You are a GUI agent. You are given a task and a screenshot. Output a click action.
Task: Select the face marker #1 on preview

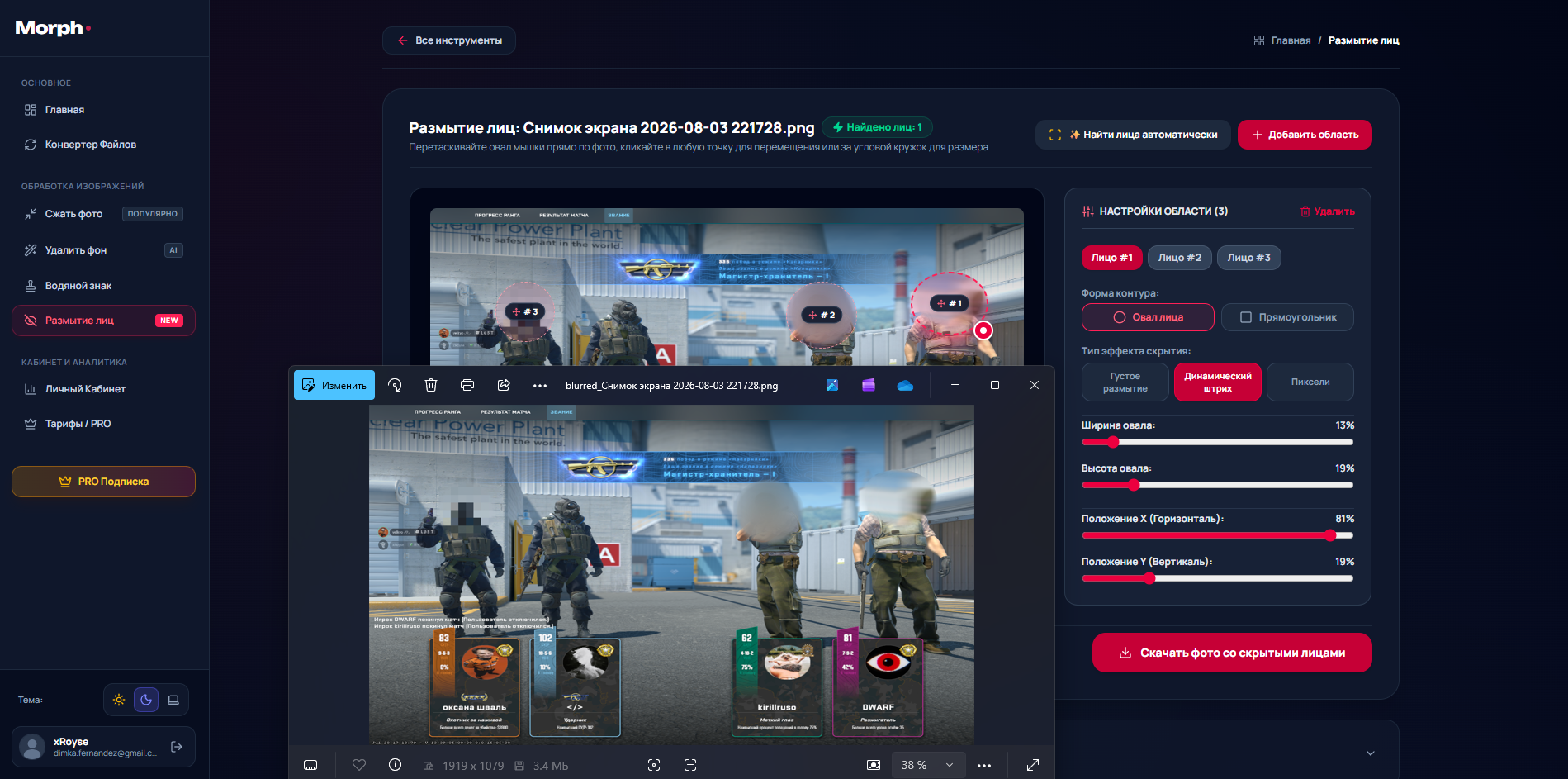coord(950,303)
